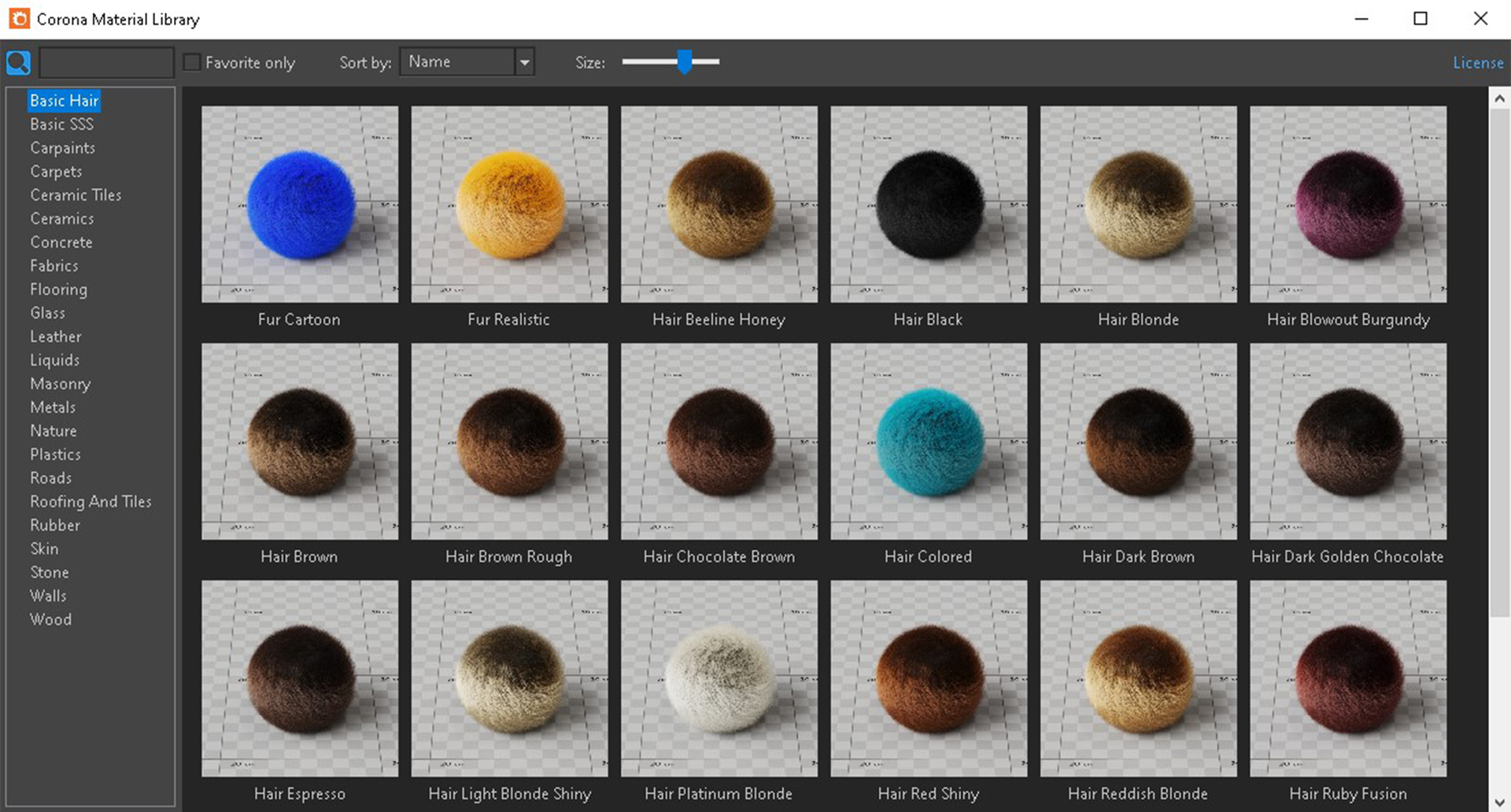The height and width of the screenshot is (812, 1511).
Task: Open the Sort by Name dropdown
Action: (x=458, y=62)
